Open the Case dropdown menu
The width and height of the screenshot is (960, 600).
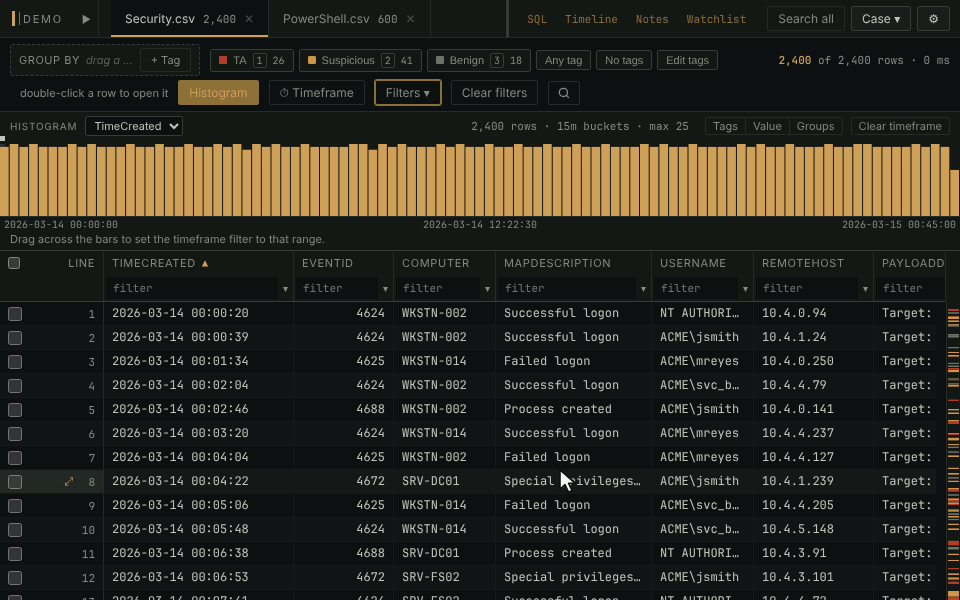880,19
